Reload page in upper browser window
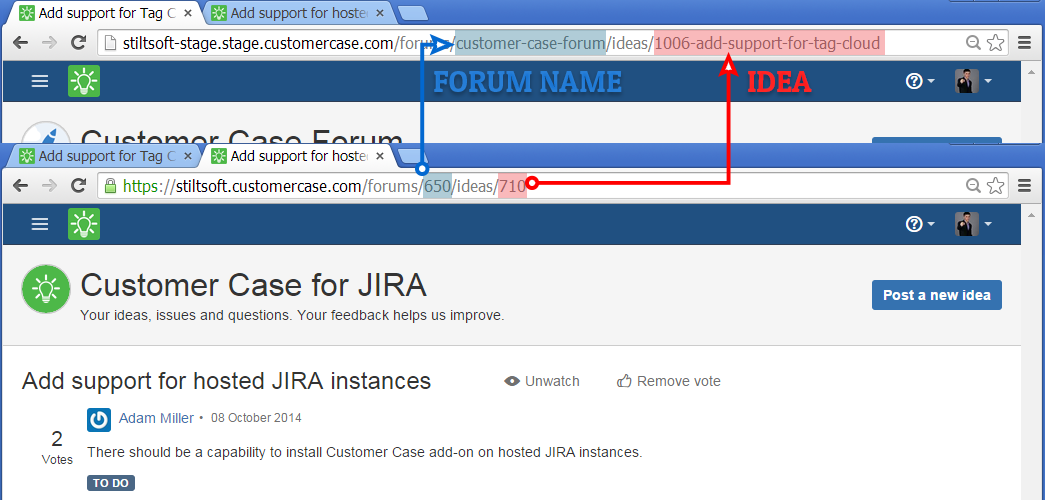The image size is (1045, 500). pos(79,43)
